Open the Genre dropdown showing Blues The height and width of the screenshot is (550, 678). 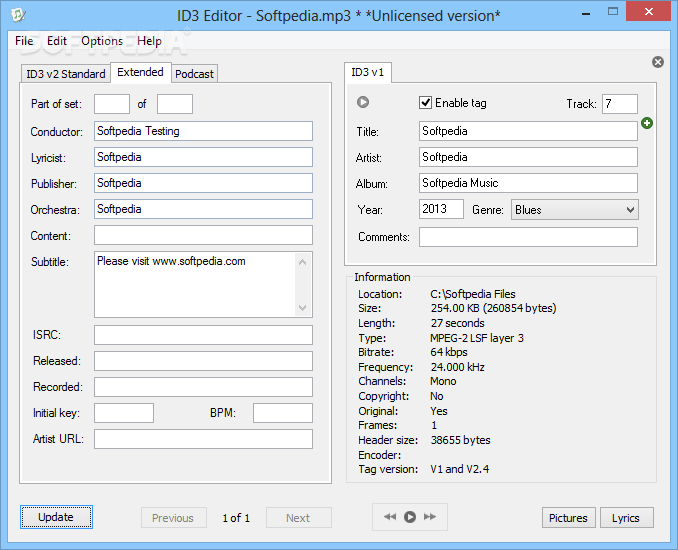[x=575, y=210]
